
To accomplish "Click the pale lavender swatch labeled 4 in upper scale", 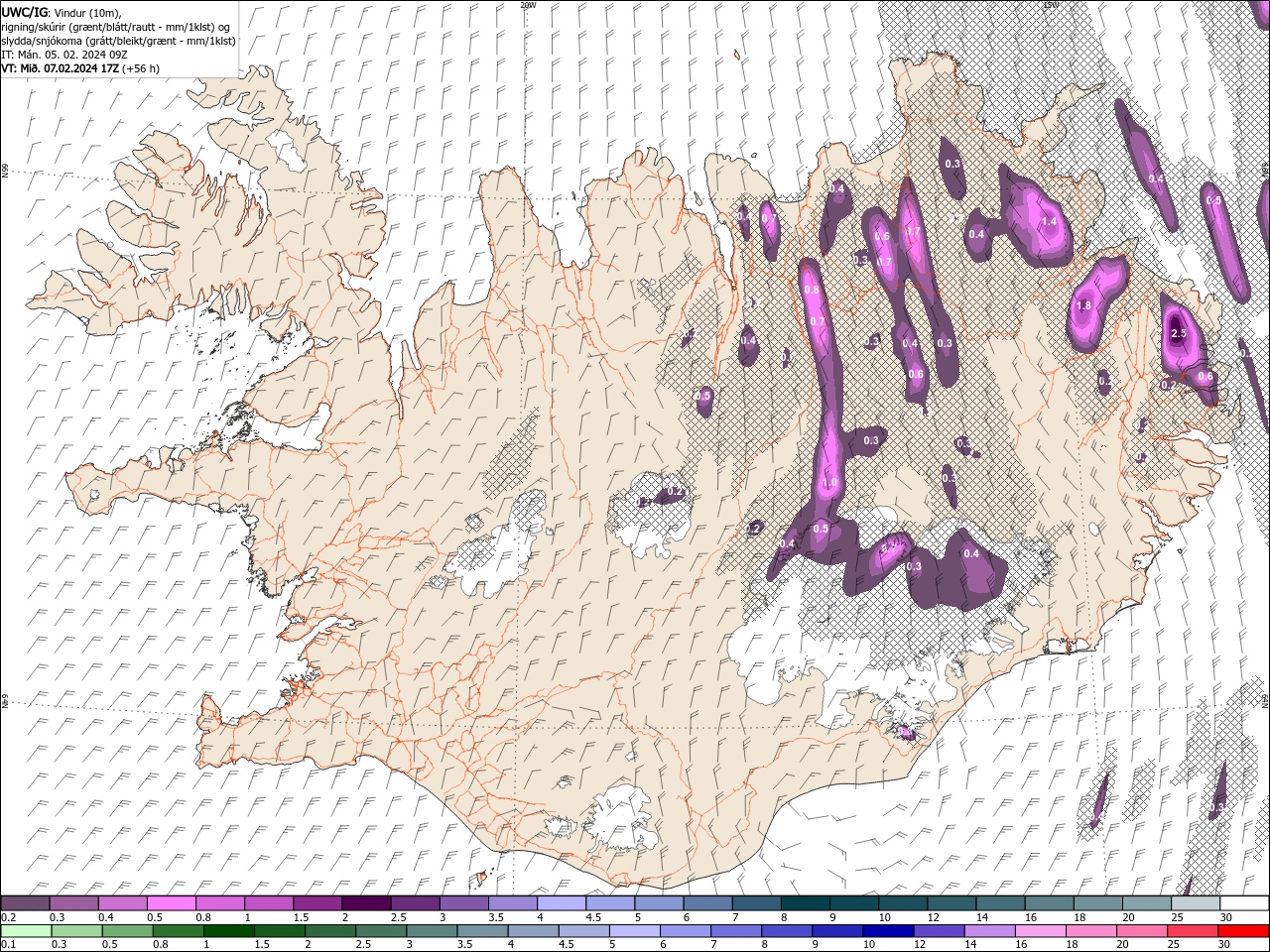I will pos(560,902).
